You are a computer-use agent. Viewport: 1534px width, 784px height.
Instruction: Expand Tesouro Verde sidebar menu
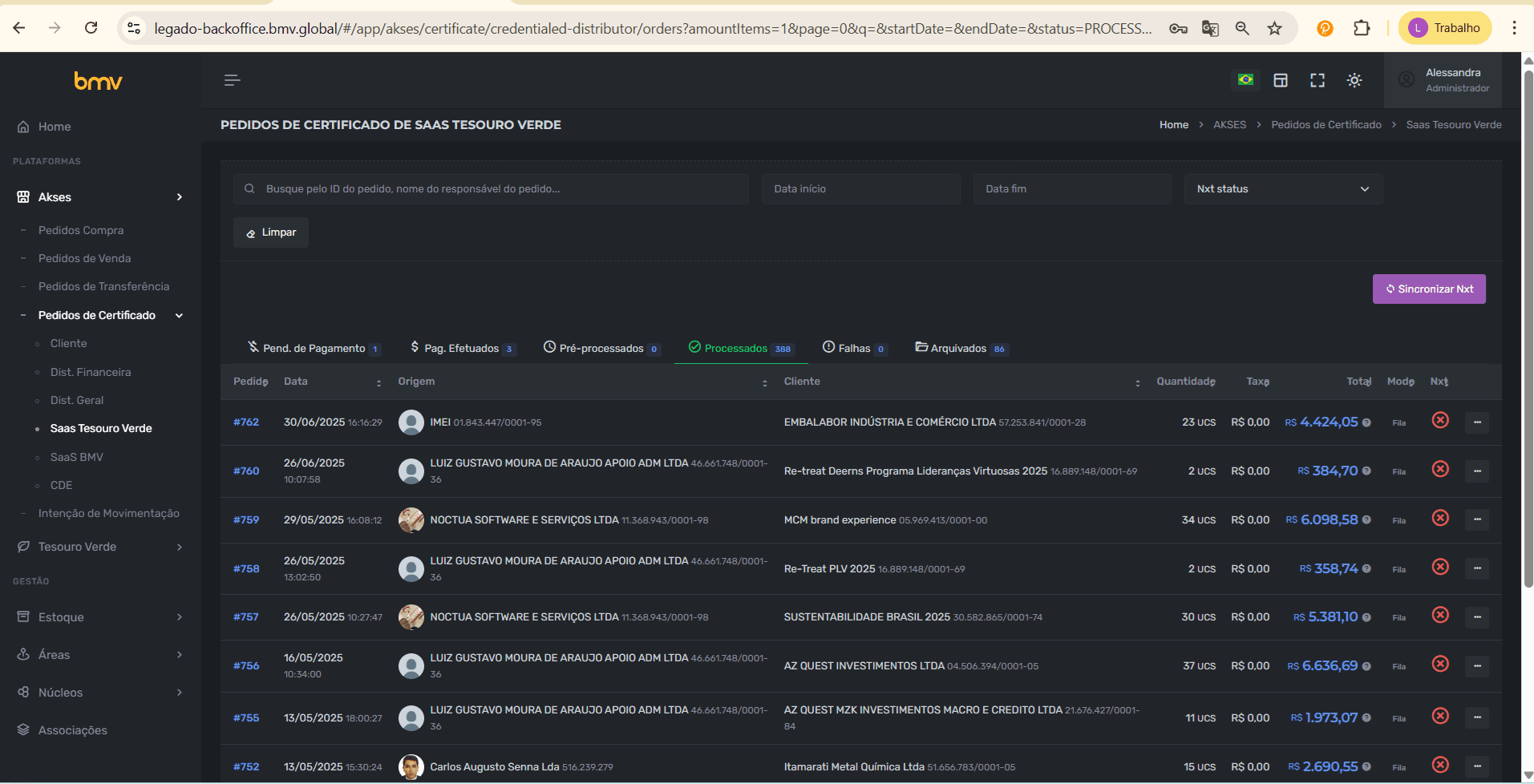[x=100, y=547]
